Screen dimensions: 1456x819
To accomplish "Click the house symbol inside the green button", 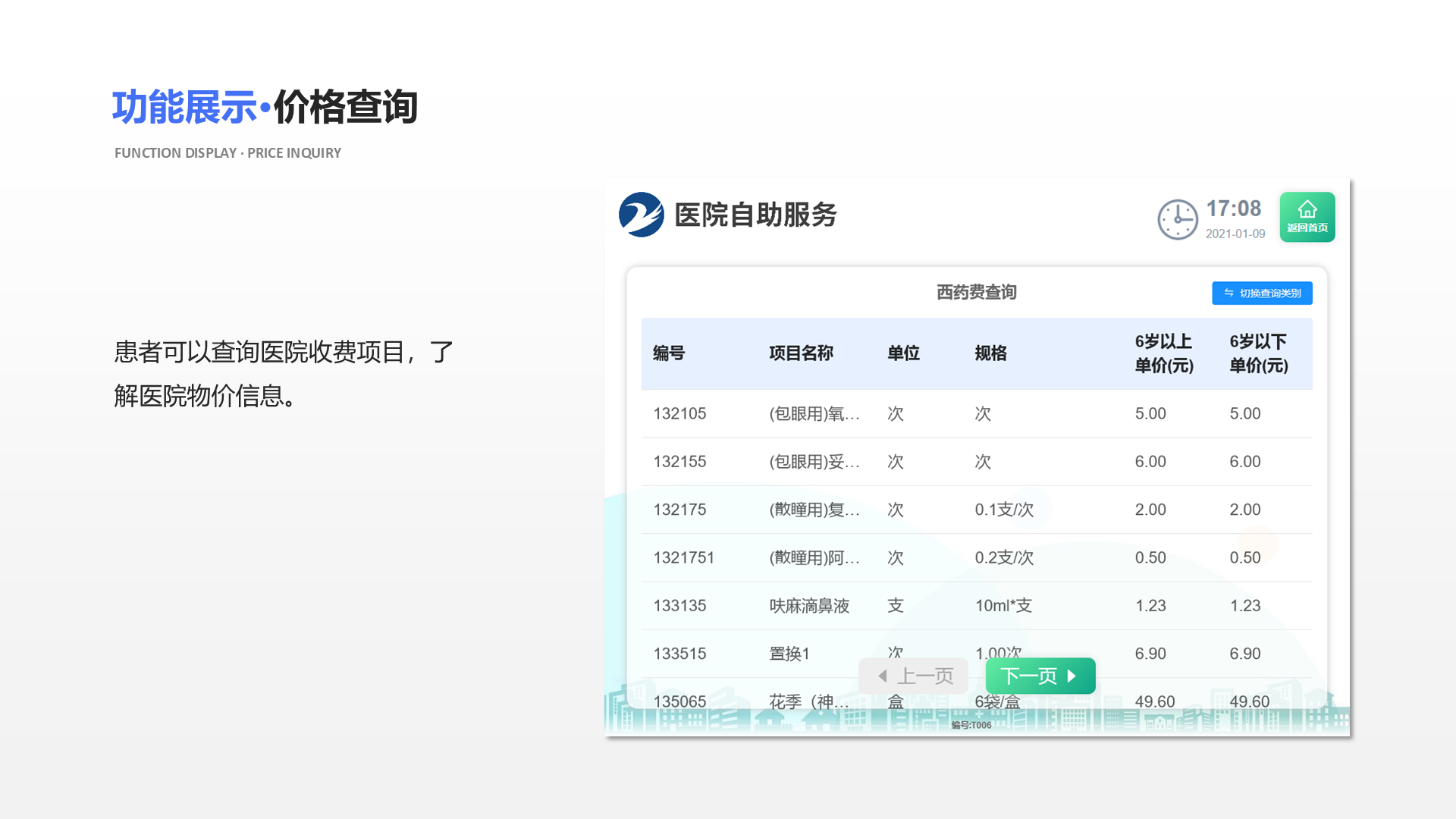I will (x=1307, y=209).
